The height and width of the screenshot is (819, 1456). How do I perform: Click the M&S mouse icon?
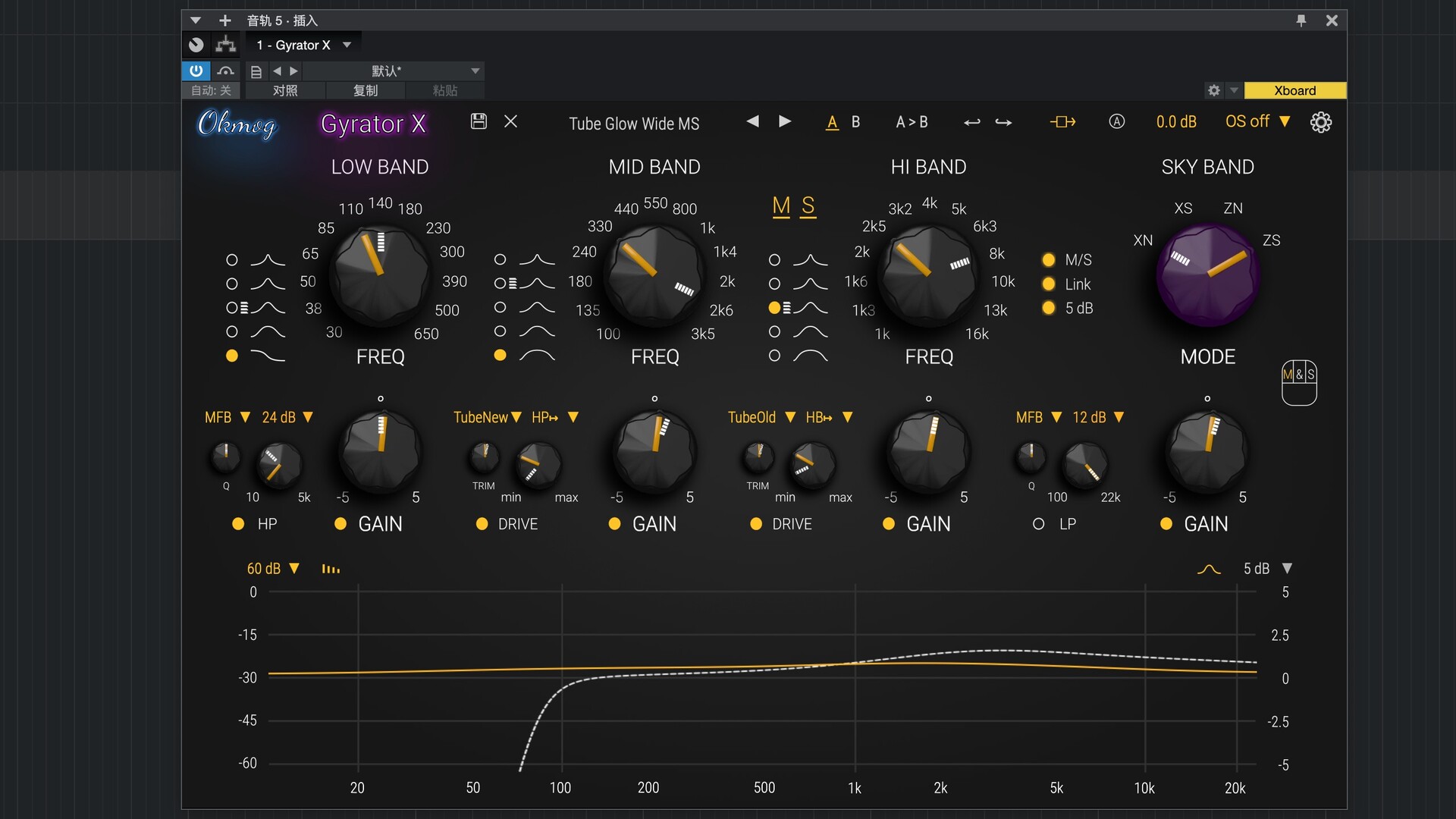1298,382
